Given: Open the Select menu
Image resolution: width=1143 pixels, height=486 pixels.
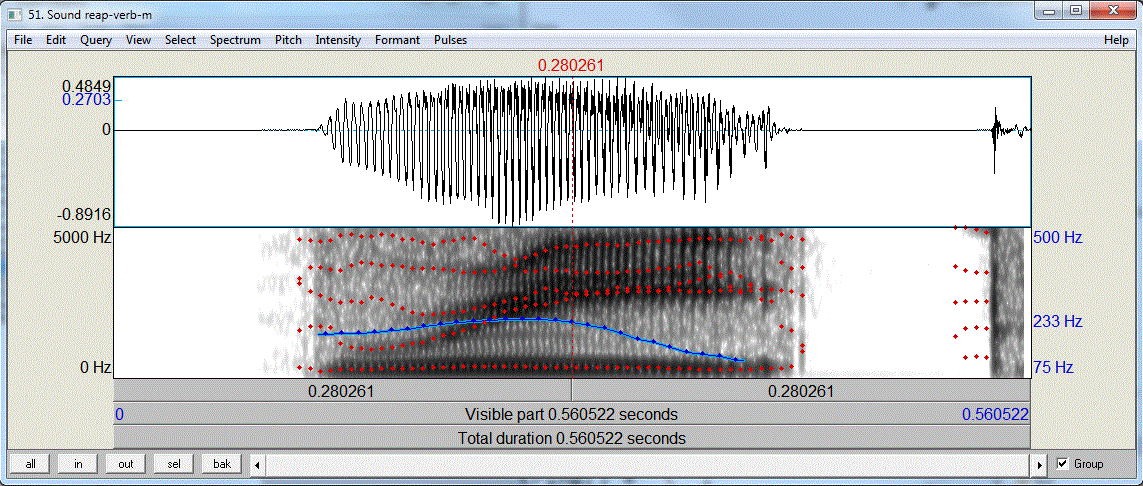Looking at the screenshot, I should tap(180, 40).
